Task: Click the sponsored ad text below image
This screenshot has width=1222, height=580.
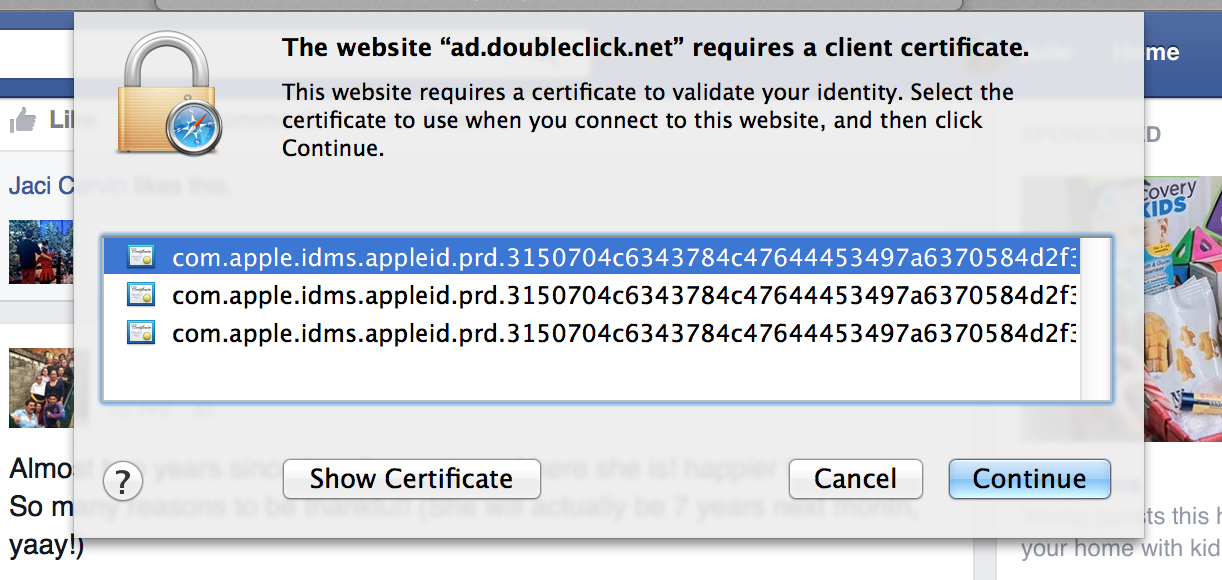Action: point(1121,532)
